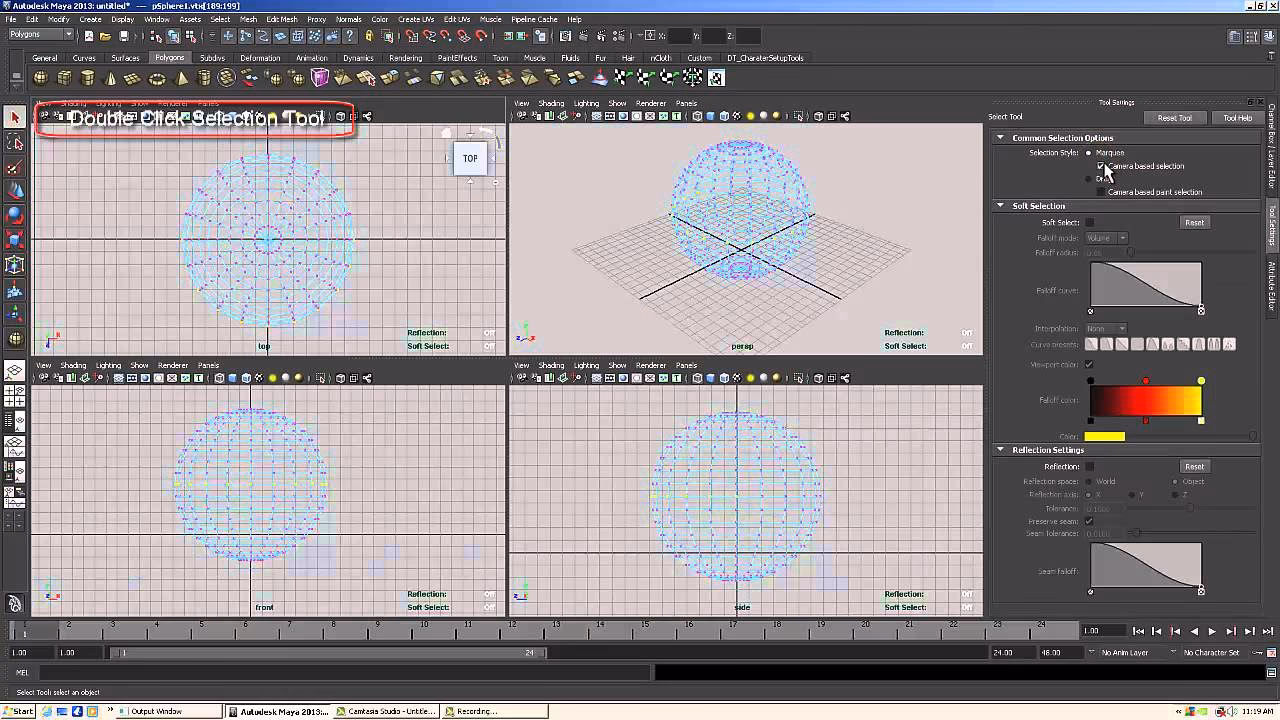This screenshot has height=720, width=1280.
Task: Click the Open Scene folder icon
Action: [105, 36]
